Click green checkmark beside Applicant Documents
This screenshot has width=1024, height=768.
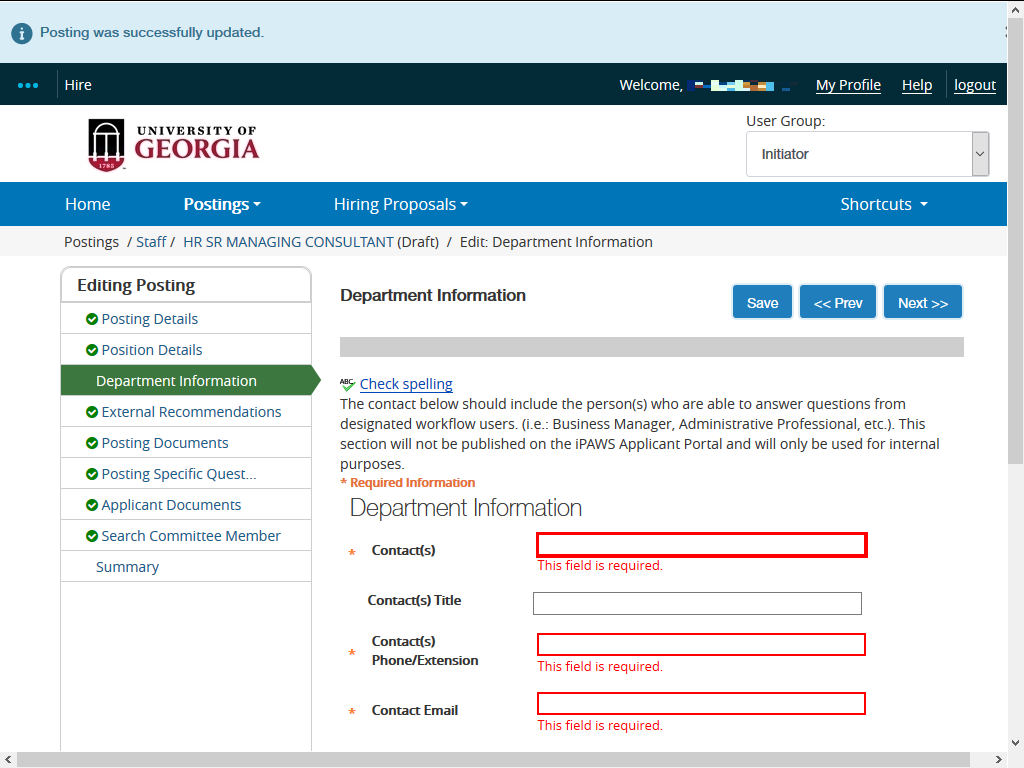(92, 505)
